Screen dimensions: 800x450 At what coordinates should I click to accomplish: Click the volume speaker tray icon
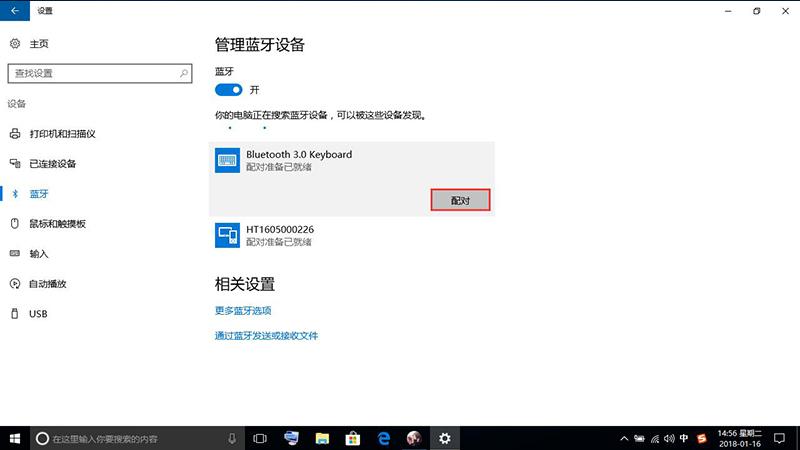(x=669, y=438)
